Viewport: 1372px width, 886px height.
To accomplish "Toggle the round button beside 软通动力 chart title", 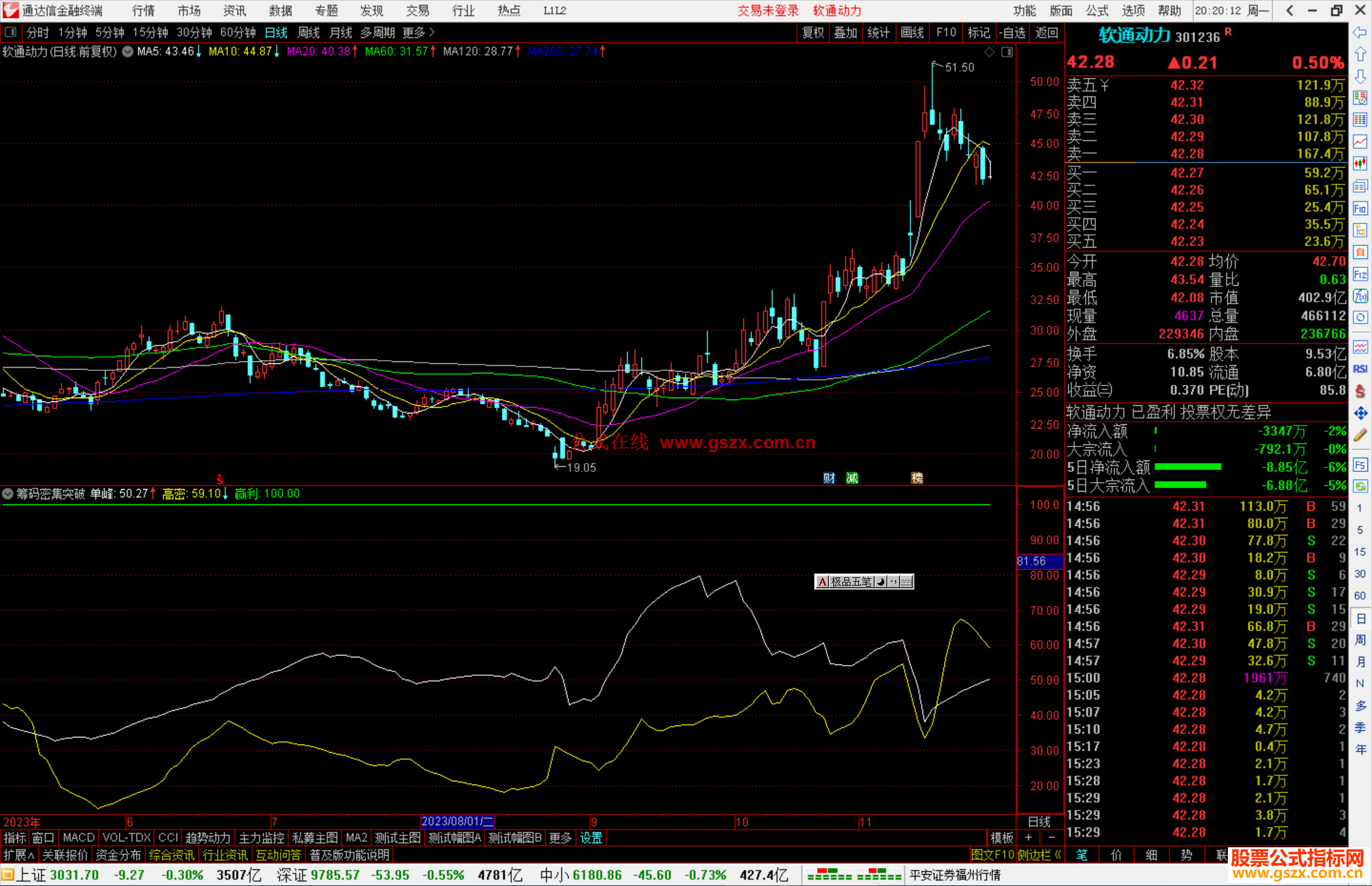I will pyautogui.click(x=128, y=51).
